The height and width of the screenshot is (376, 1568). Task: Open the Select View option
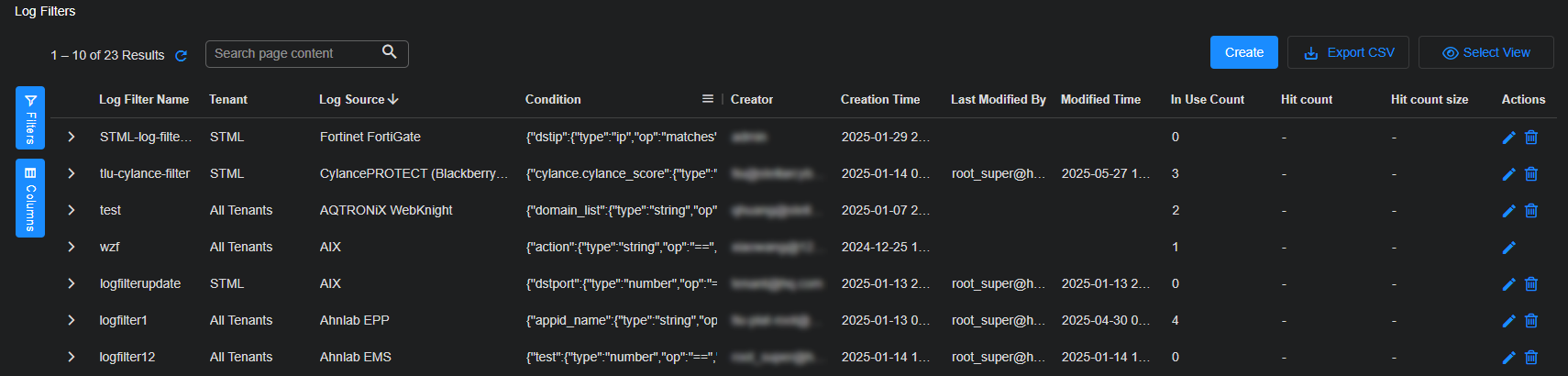click(1485, 52)
